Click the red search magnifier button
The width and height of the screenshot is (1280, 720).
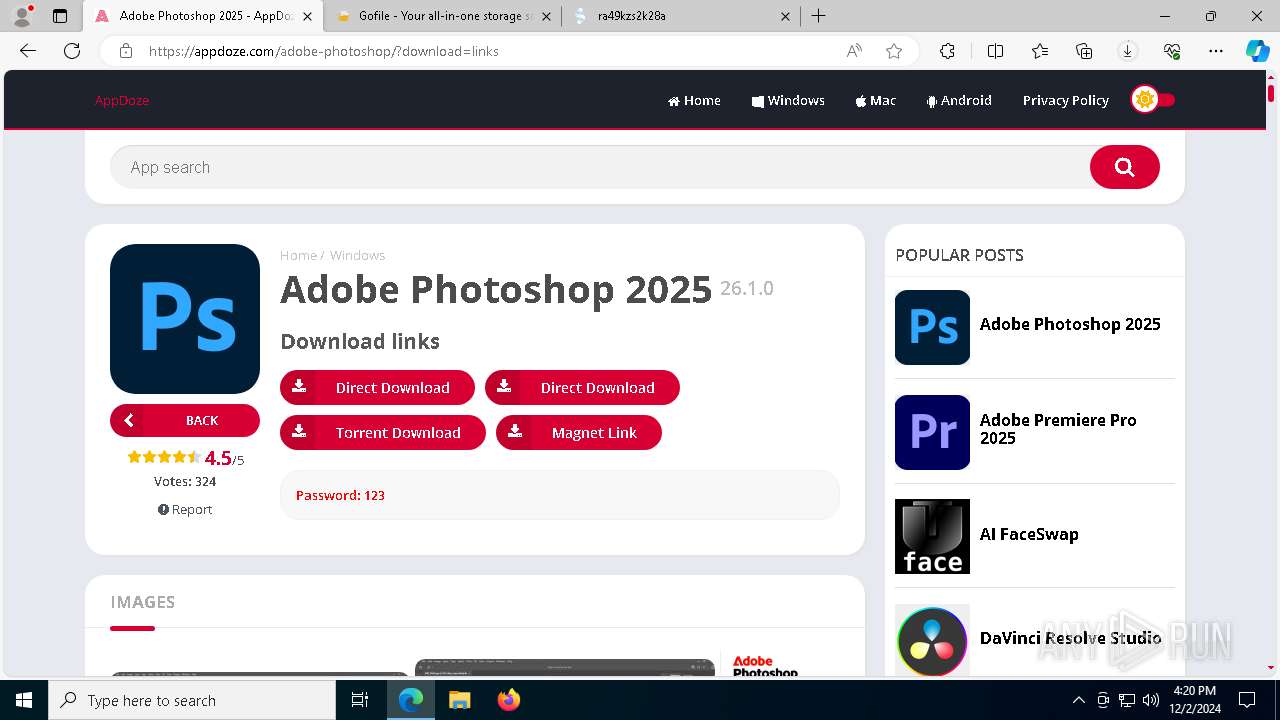point(1124,167)
